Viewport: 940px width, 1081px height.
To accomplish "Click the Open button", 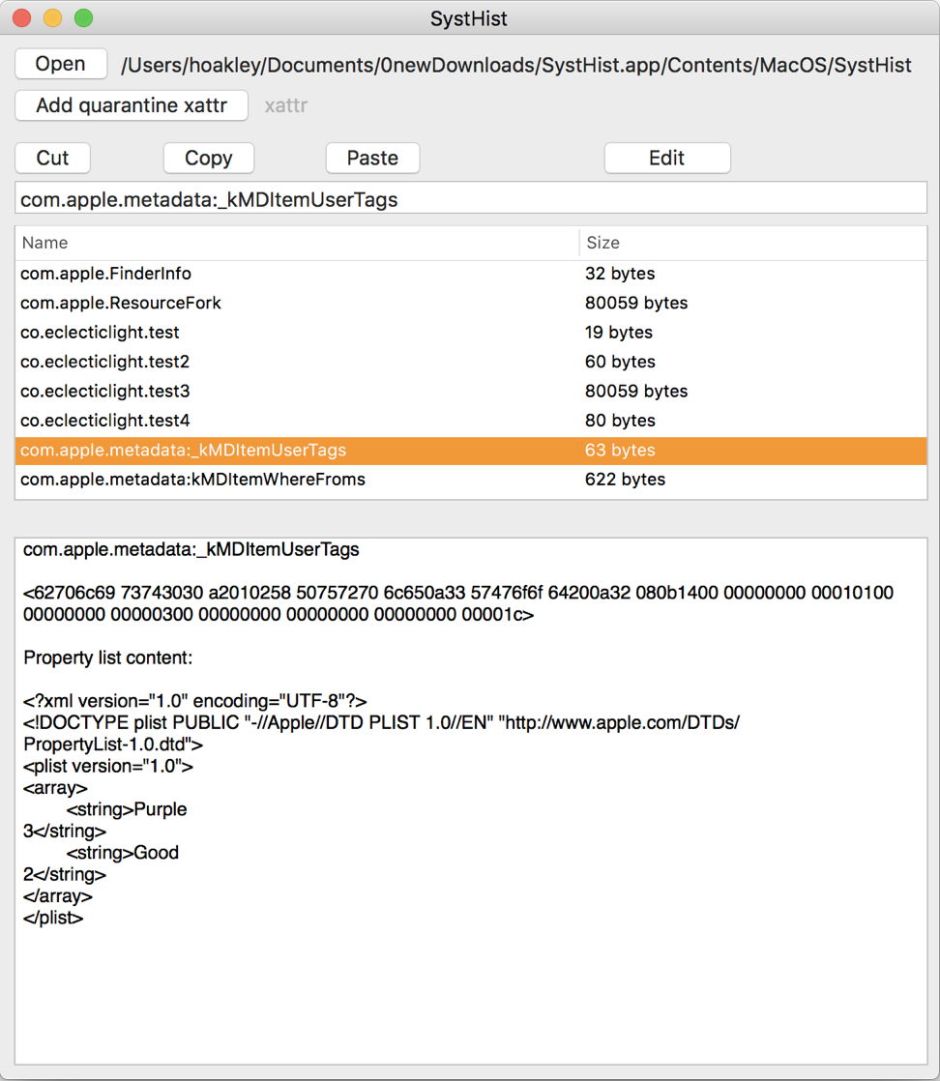I will click(60, 64).
